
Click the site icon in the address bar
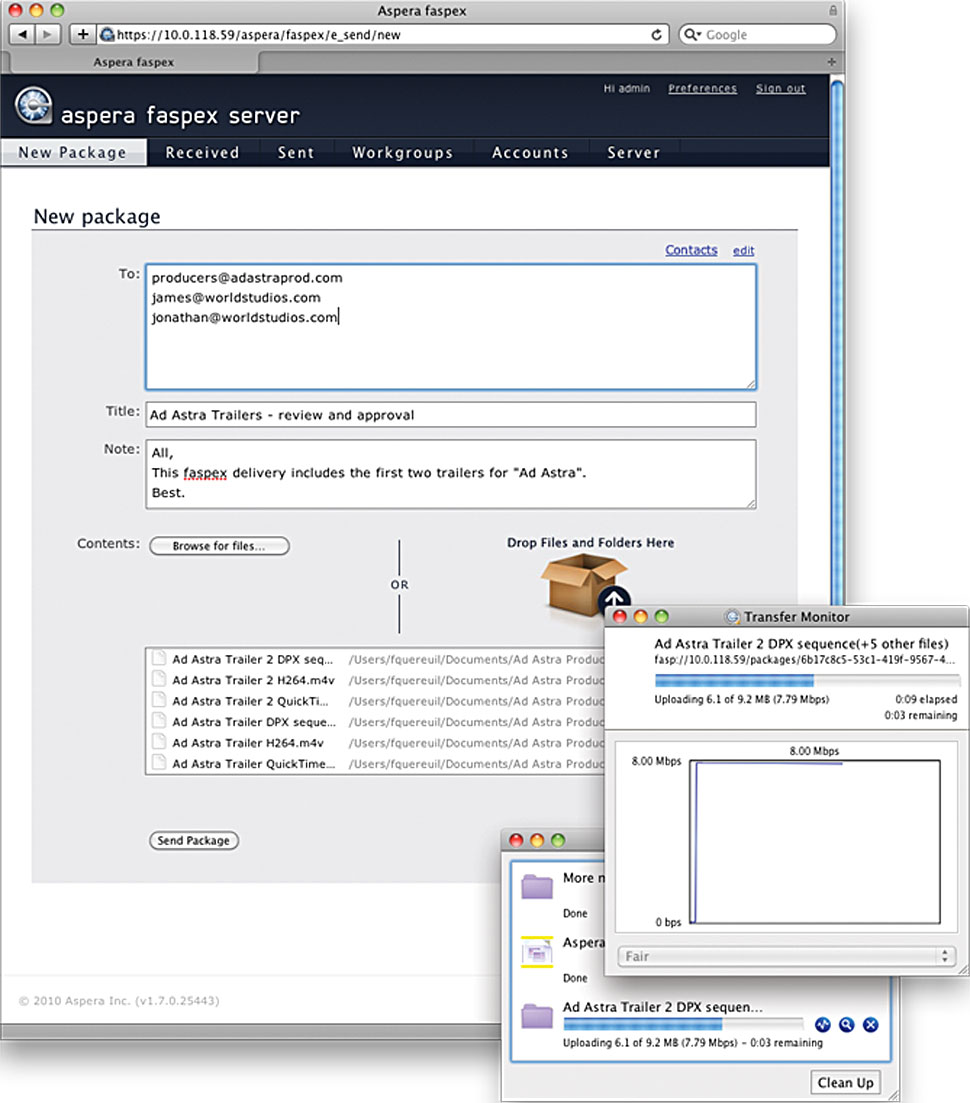pos(107,34)
